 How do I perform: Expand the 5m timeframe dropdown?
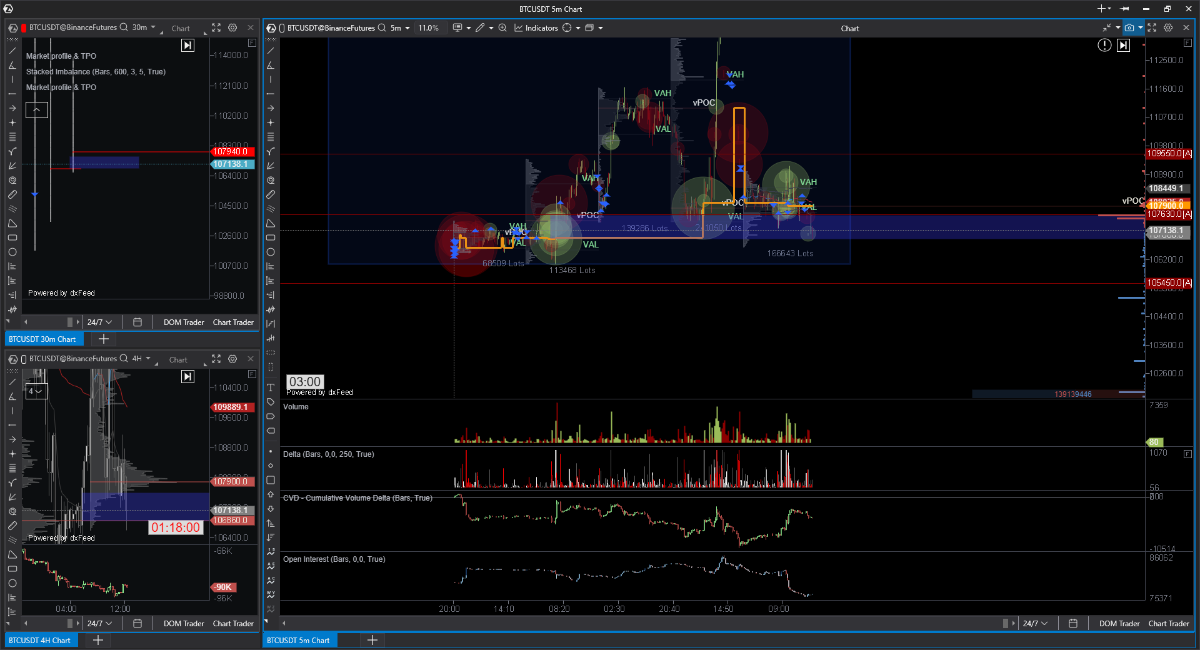point(400,28)
